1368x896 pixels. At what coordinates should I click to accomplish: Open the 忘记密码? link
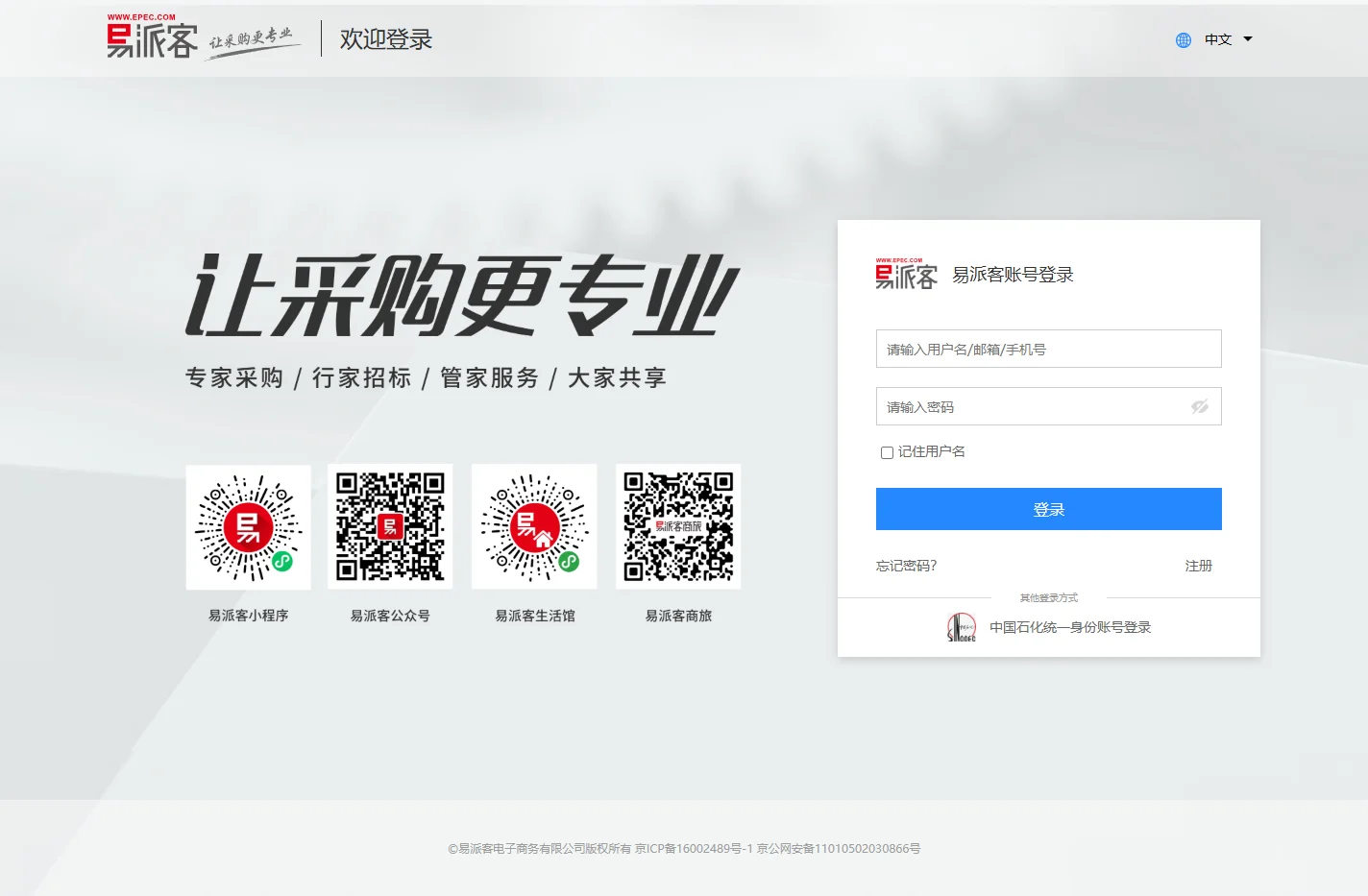[906, 566]
